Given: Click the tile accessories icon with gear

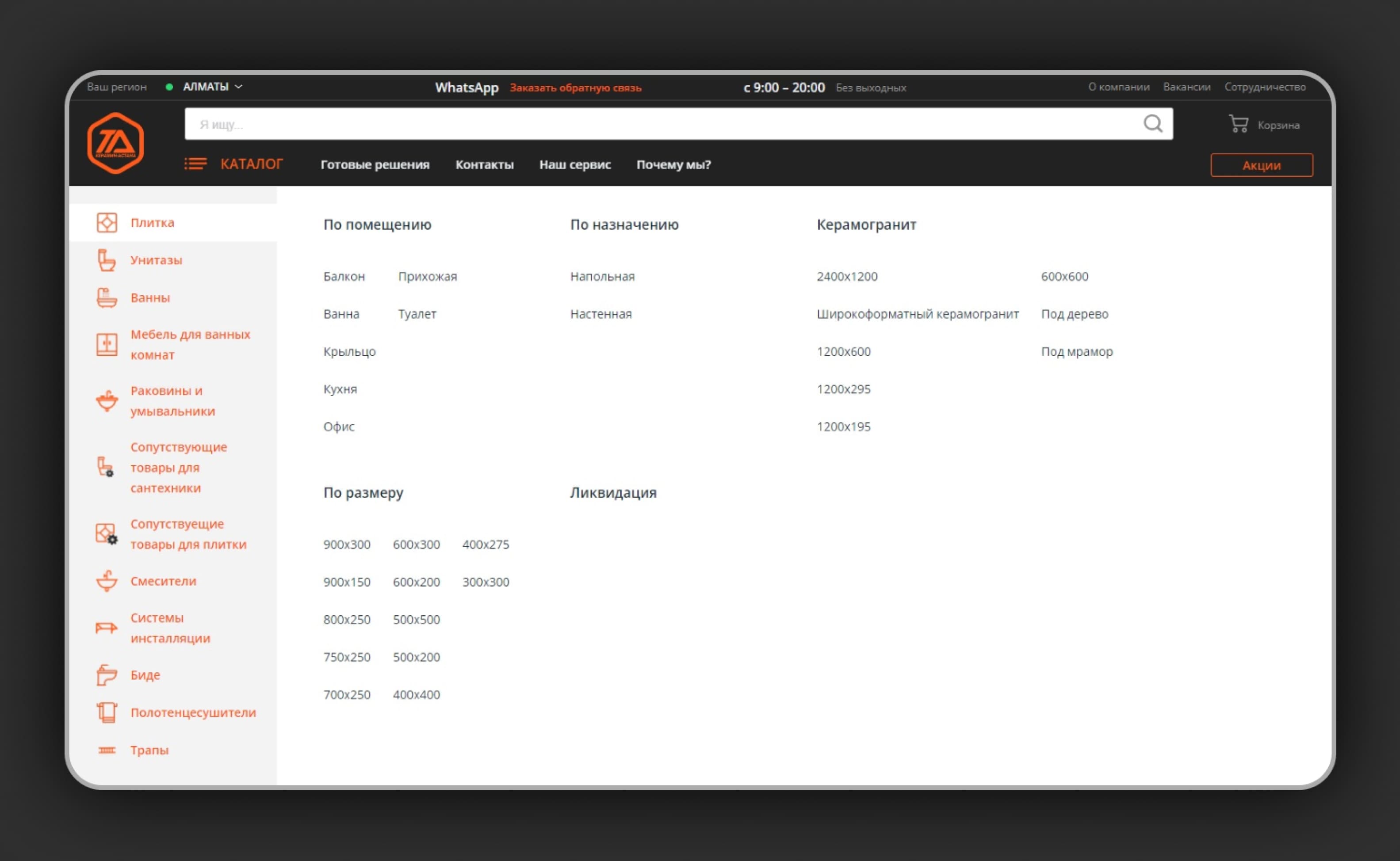Looking at the screenshot, I should point(107,534).
